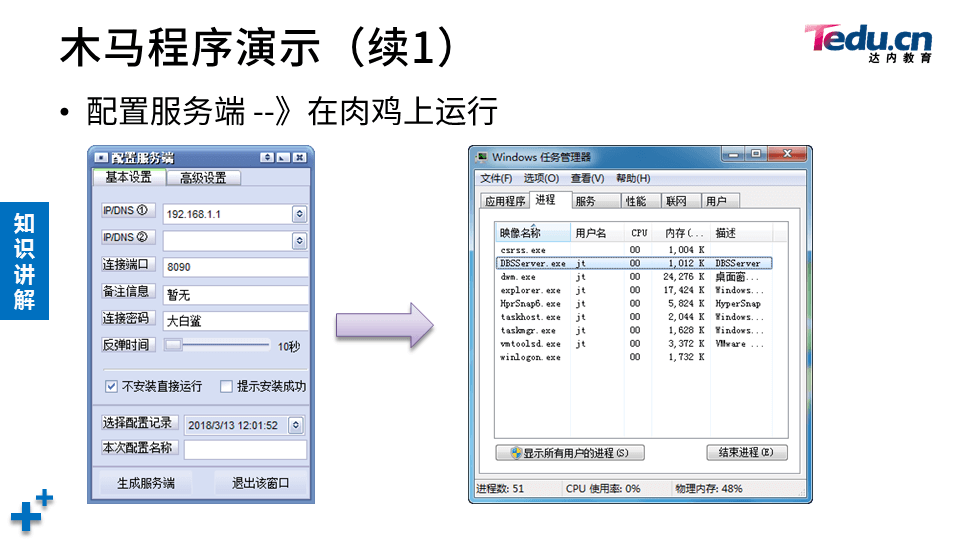This screenshot has width=960, height=540.
Task: Select the 应用程序 tab
Action: 505,201
